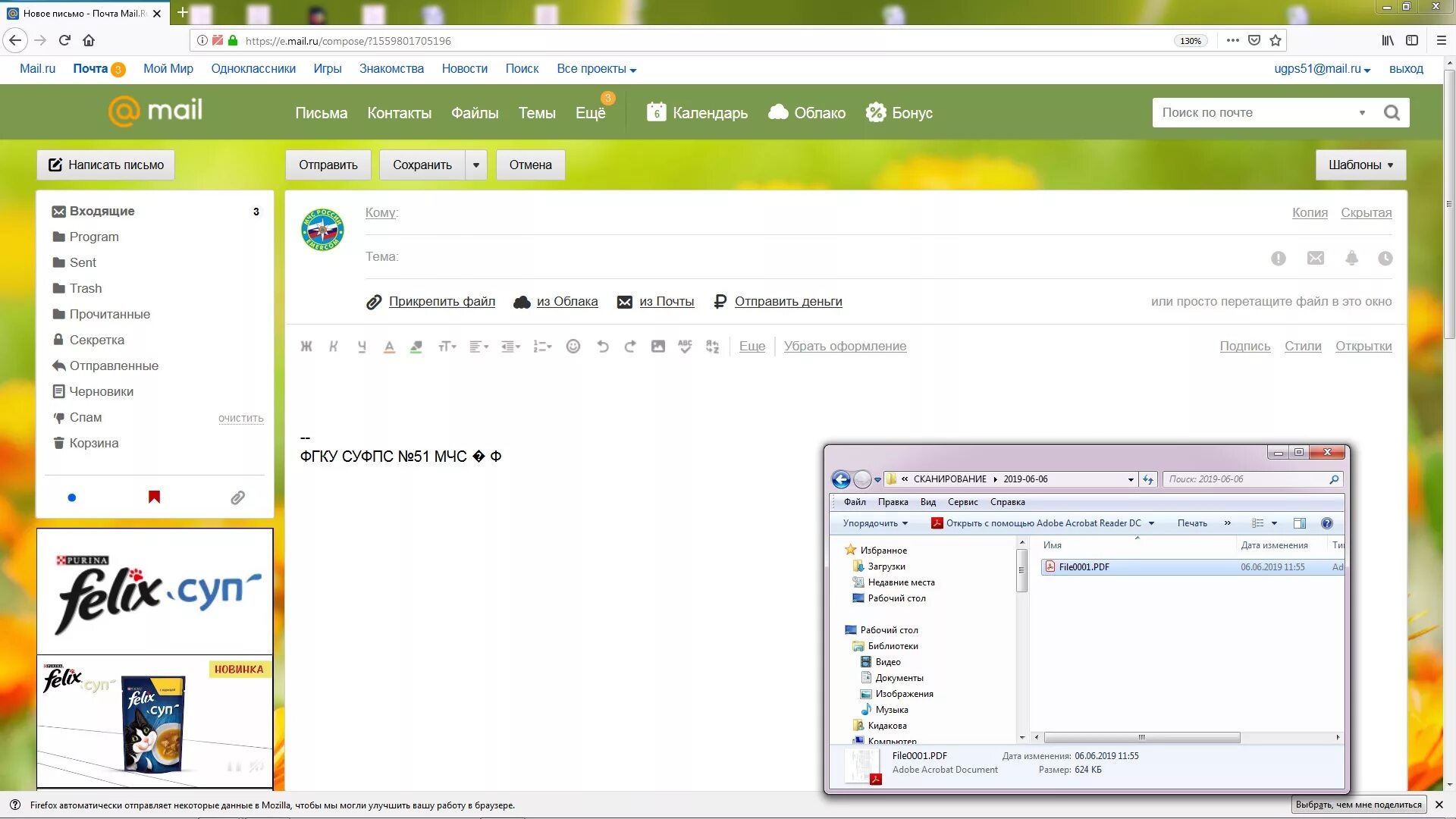The height and width of the screenshot is (819, 1456).
Task: Click the undo arrow in editor toolbar
Action: [x=603, y=347]
